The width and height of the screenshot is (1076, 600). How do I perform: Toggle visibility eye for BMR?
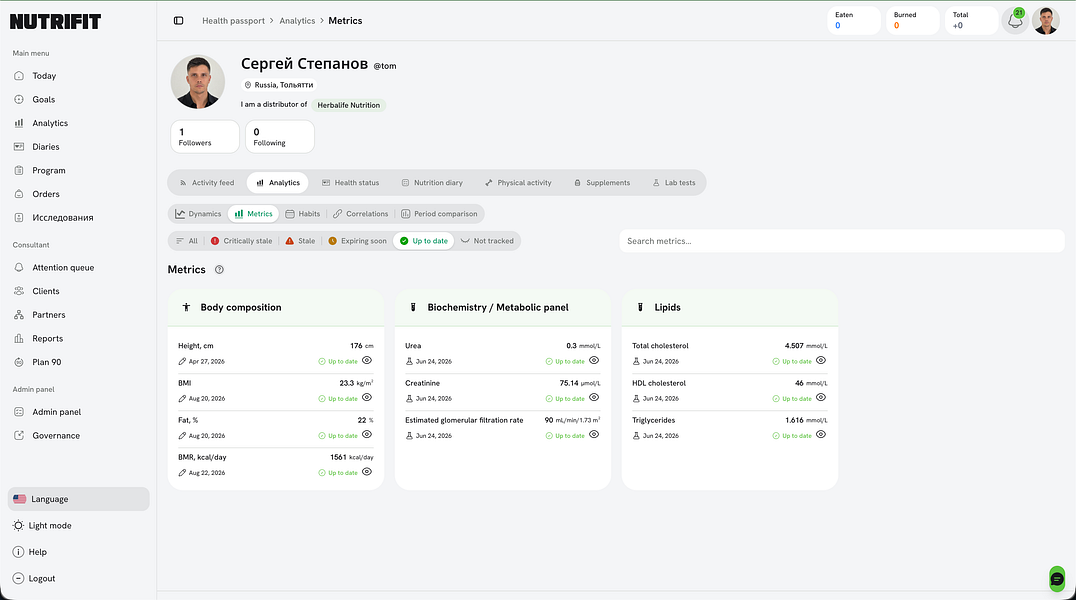[x=367, y=472]
